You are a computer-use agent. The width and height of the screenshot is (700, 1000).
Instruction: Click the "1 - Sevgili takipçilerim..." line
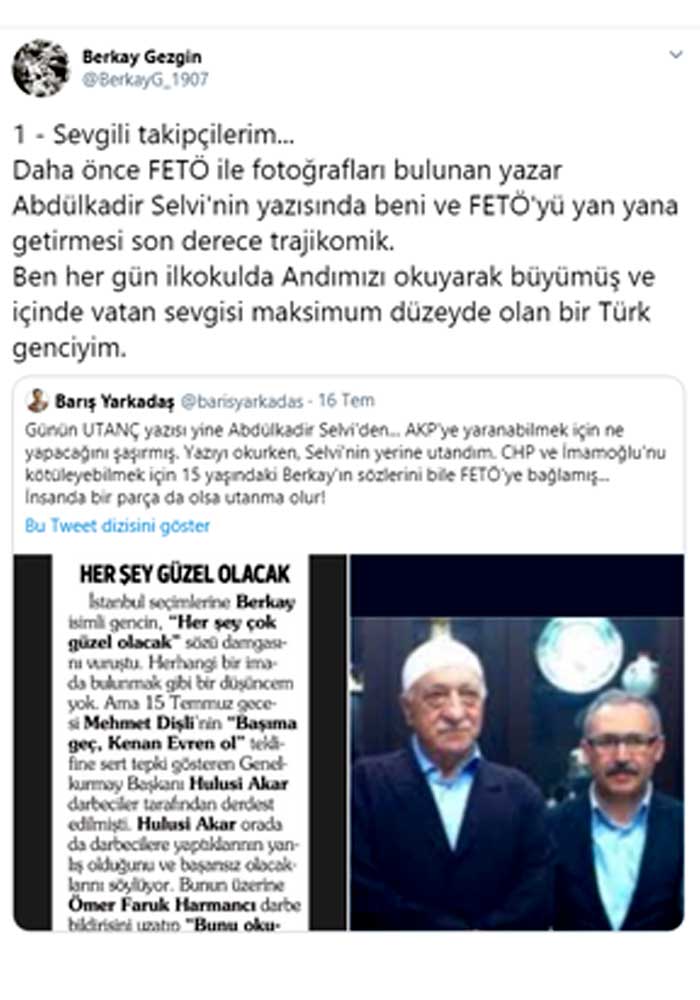click(154, 135)
